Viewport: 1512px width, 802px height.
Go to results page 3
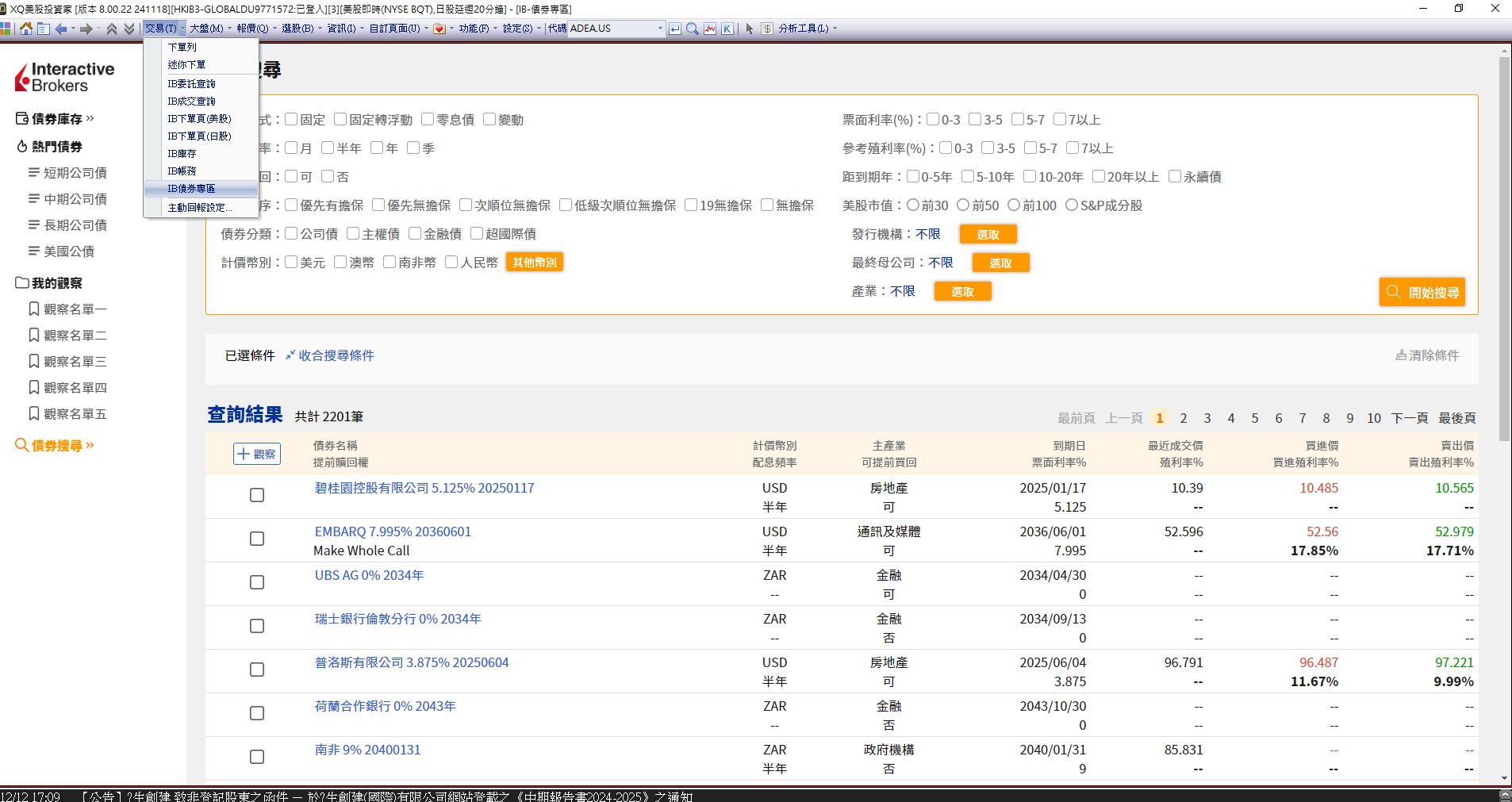pyautogui.click(x=1207, y=418)
